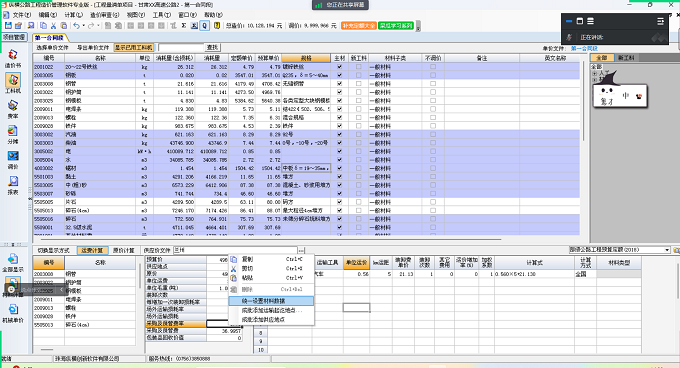Open the 机械单价 sidebar icon

tap(13, 313)
